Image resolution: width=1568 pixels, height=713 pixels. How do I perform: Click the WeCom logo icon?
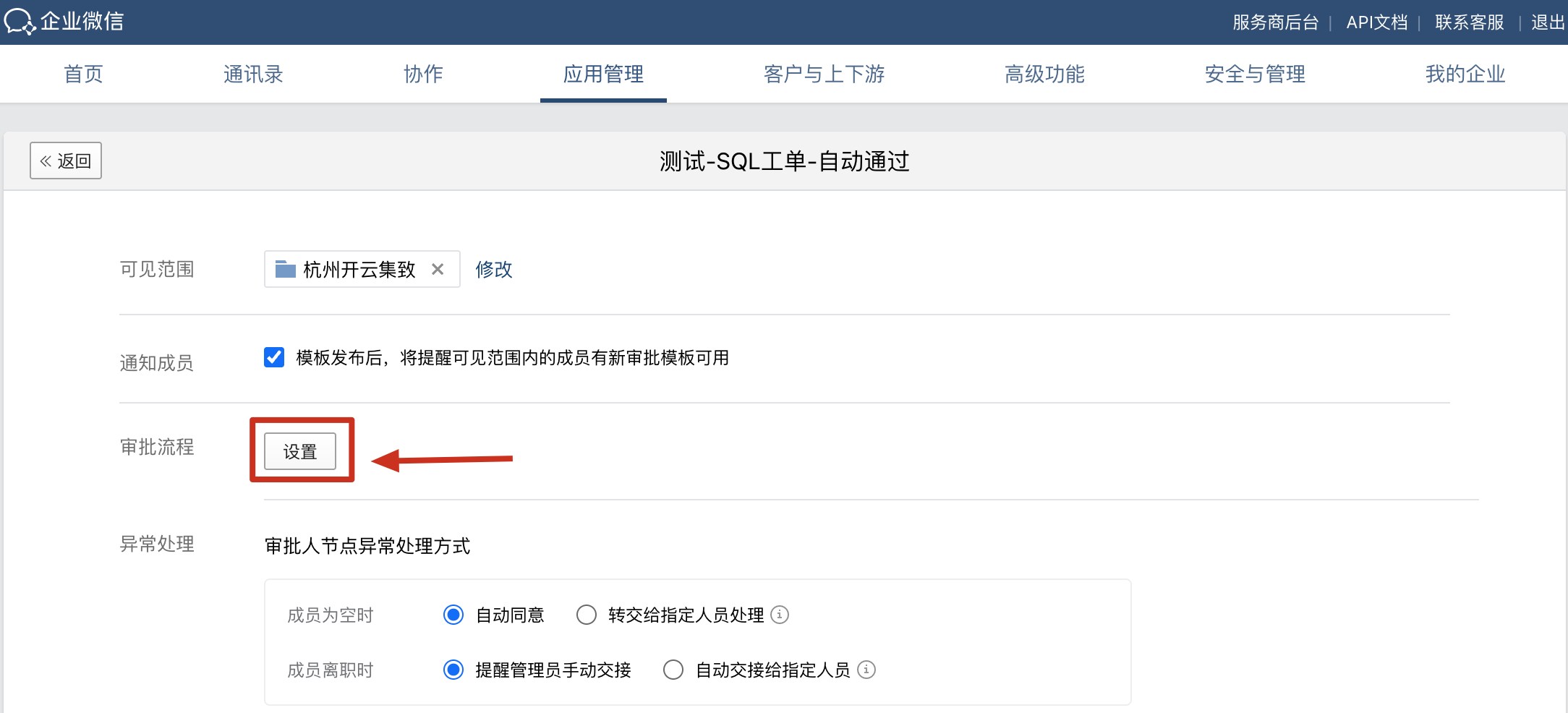(20, 22)
